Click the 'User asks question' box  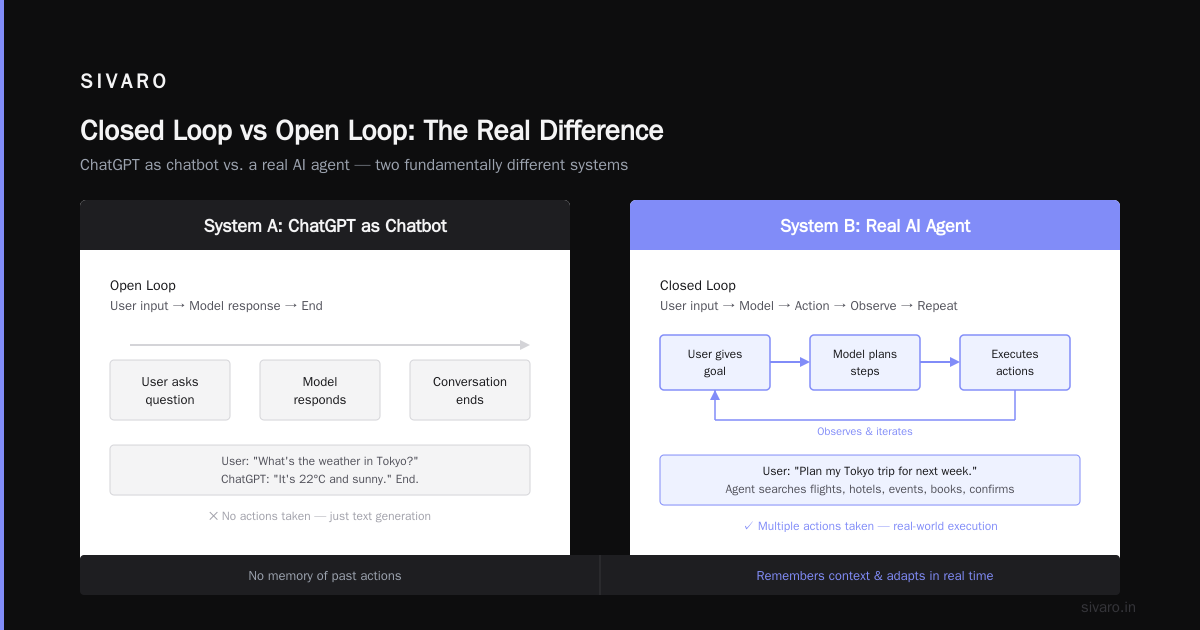click(x=170, y=390)
